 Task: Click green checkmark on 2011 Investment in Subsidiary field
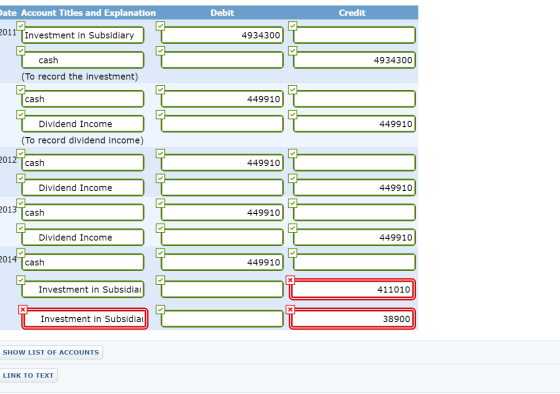21,26
